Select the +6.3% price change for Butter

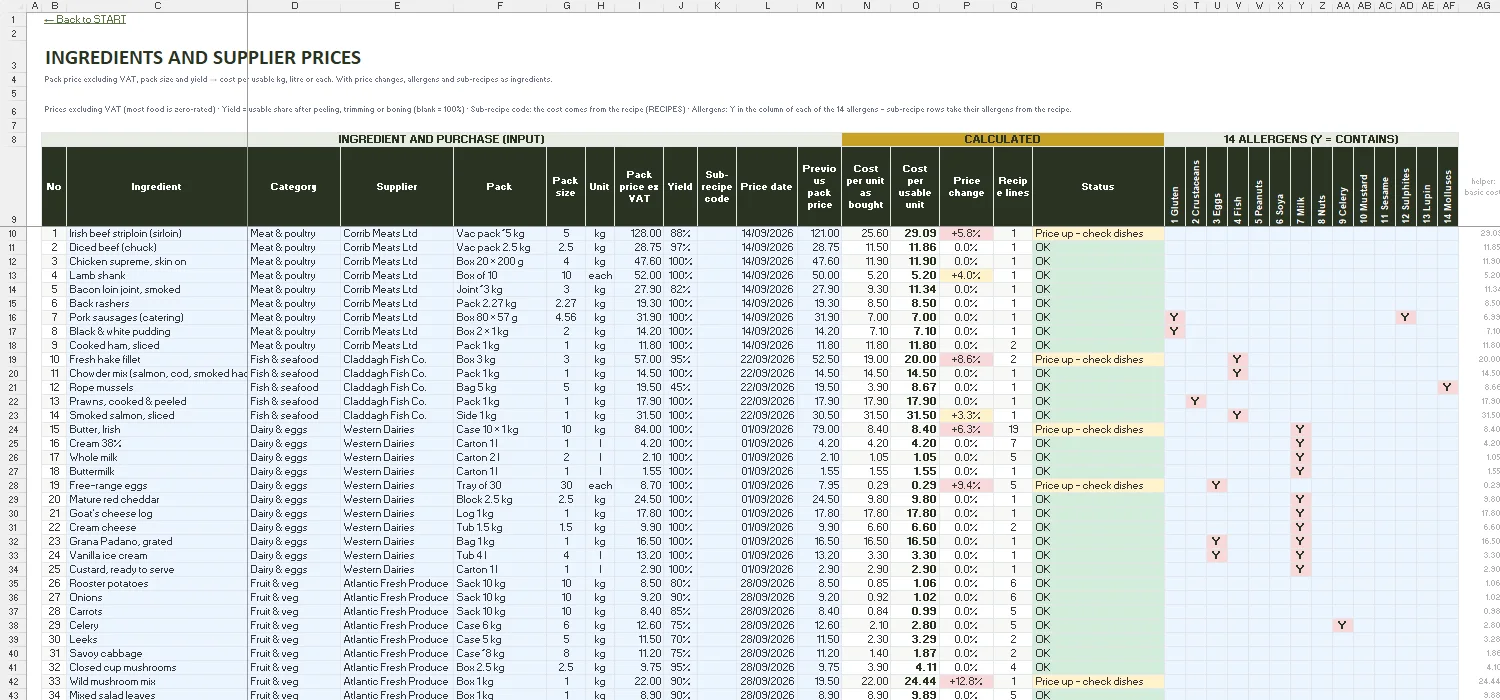click(x=966, y=429)
